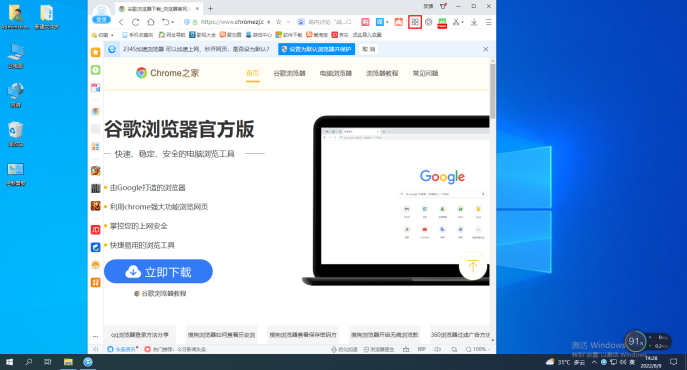Viewport: 687px width, 370px height.
Task: Open a new tab with plus button
Action: click(x=210, y=8)
